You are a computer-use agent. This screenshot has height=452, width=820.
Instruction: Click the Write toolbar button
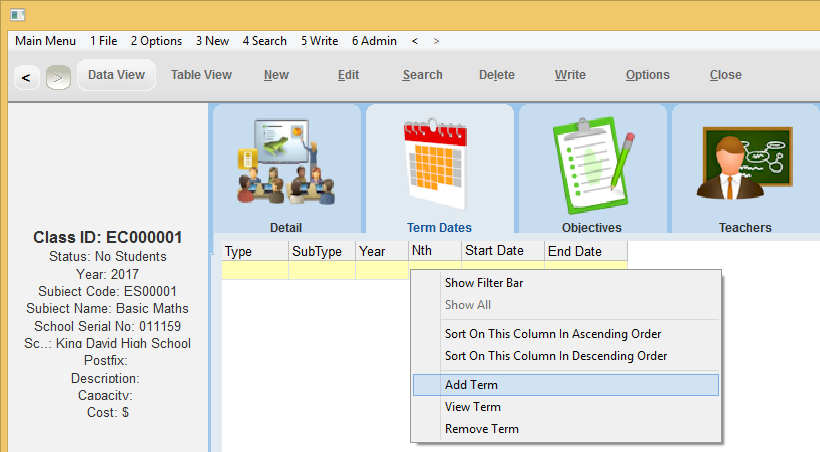(570, 75)
